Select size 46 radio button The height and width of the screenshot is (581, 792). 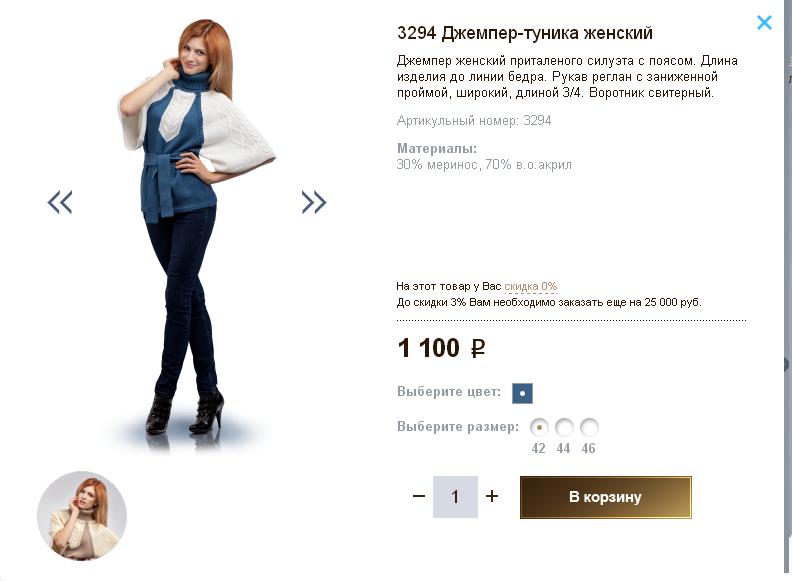click(x=589, y=427)
